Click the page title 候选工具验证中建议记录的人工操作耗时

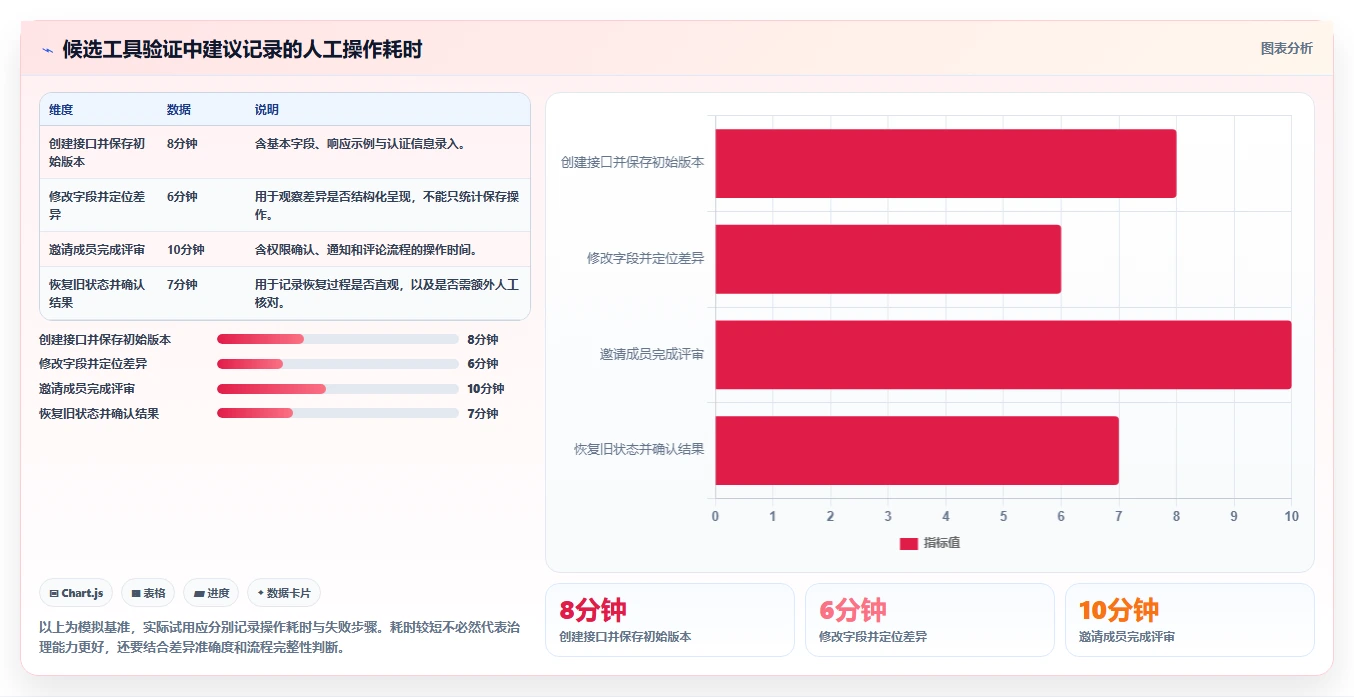[x=242, y=49]
